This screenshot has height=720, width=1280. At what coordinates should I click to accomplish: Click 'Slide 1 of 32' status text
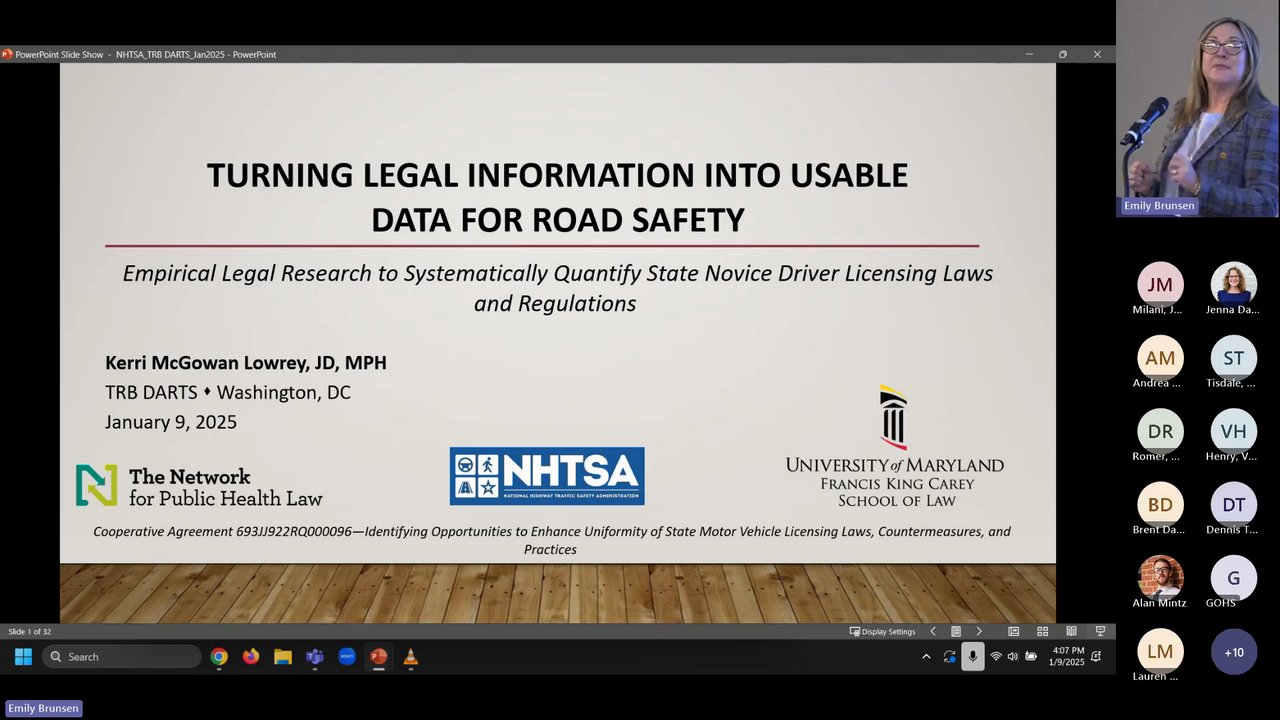[30, 631]
